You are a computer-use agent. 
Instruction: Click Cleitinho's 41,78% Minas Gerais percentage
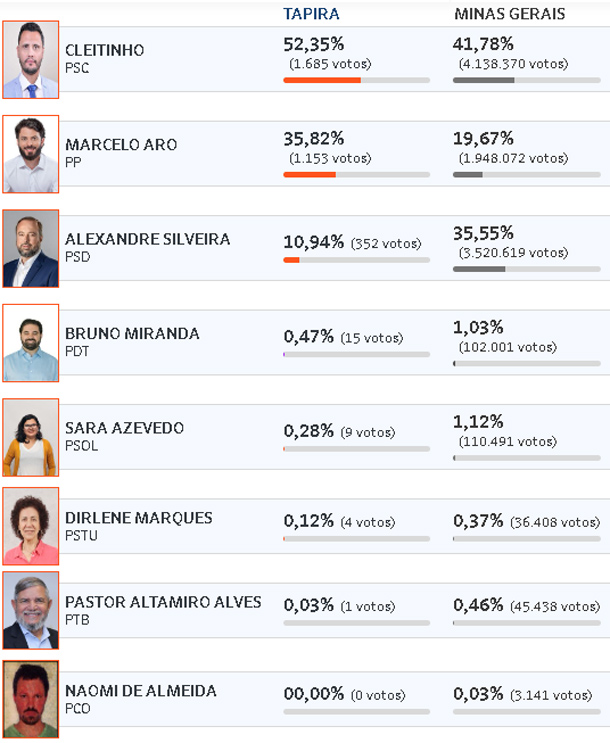pyautogui.click(x=483, y=44)
